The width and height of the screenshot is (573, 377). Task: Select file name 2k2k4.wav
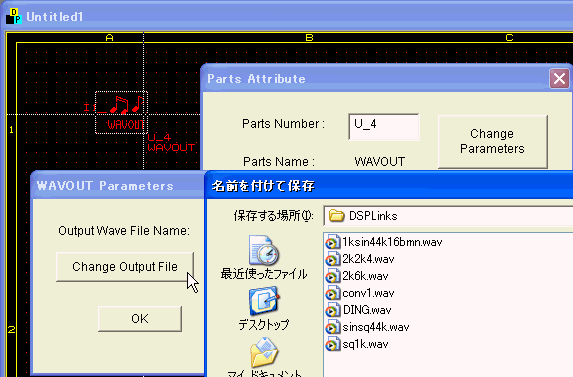click(368, 259)
